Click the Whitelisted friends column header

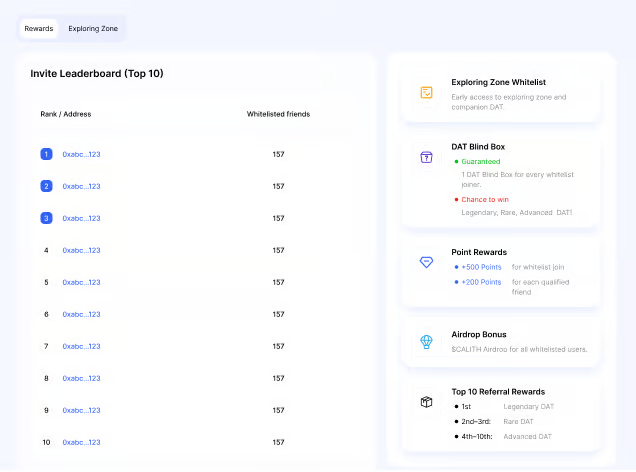click(278, 114)
